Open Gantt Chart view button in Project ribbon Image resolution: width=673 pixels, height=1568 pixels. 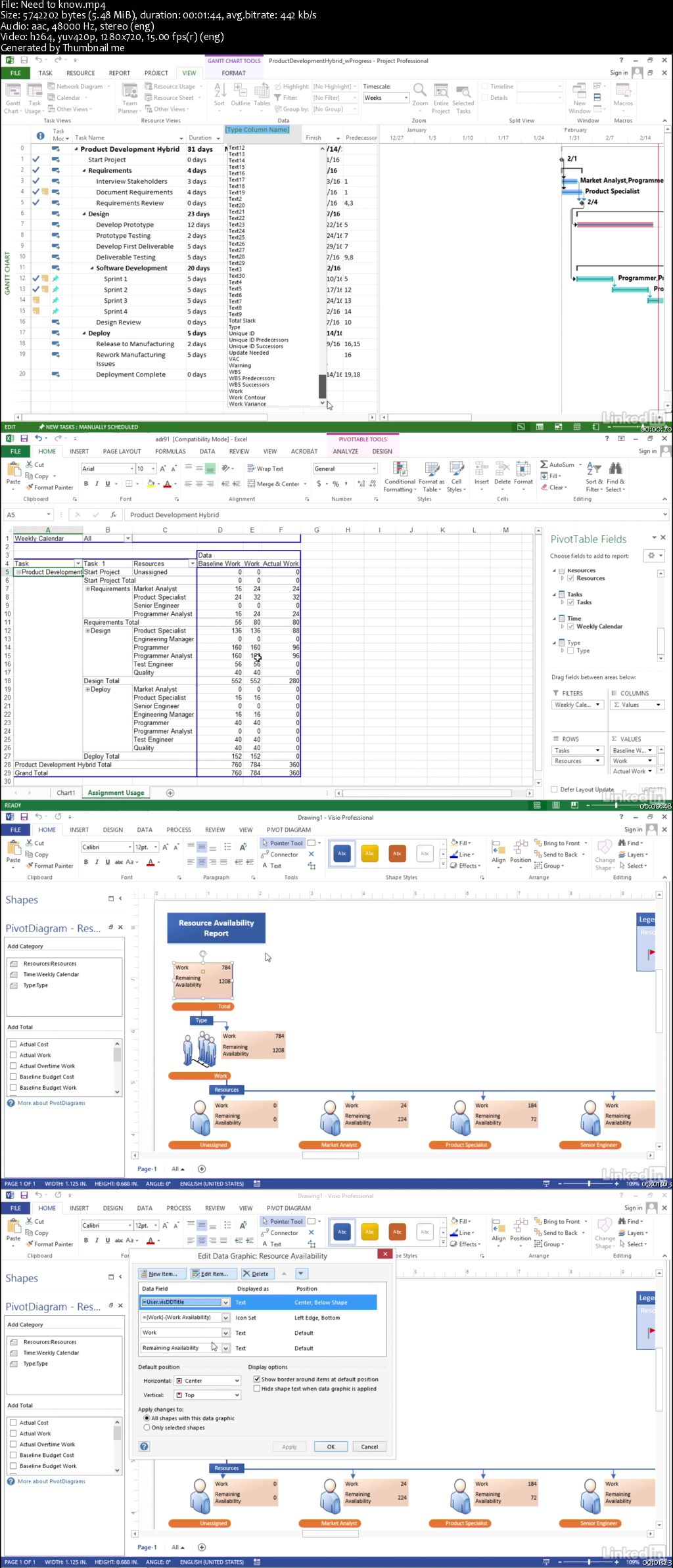[x=12, y=98]
